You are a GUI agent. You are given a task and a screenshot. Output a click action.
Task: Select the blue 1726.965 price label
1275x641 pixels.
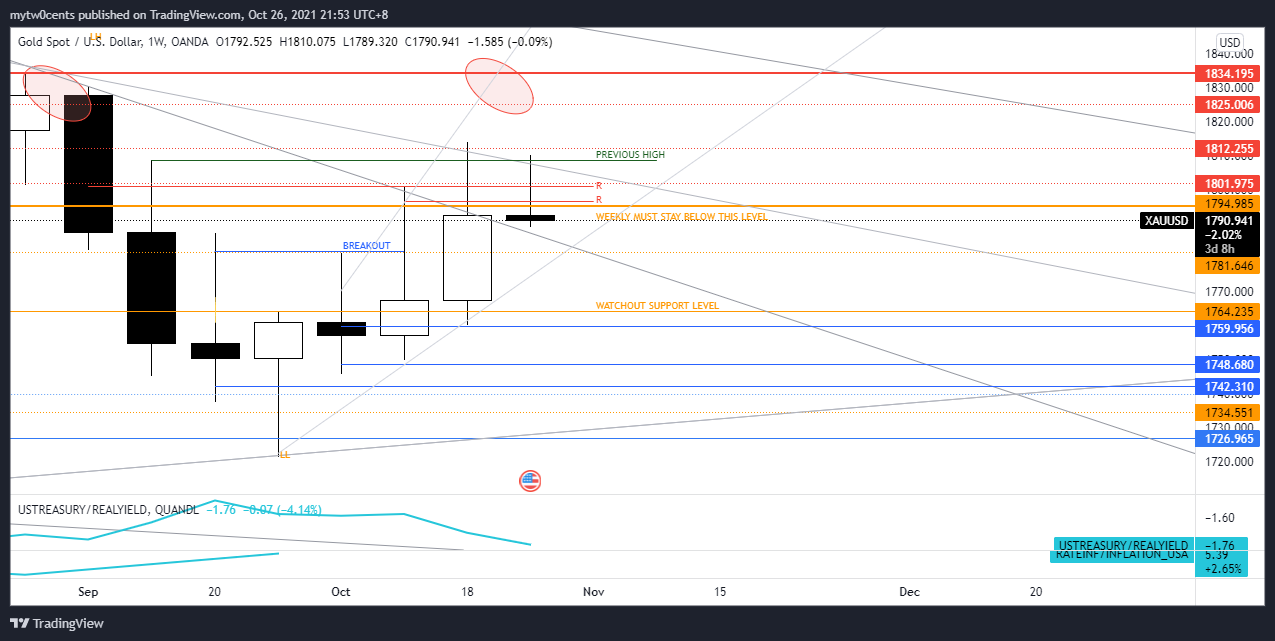(1229, 438)
